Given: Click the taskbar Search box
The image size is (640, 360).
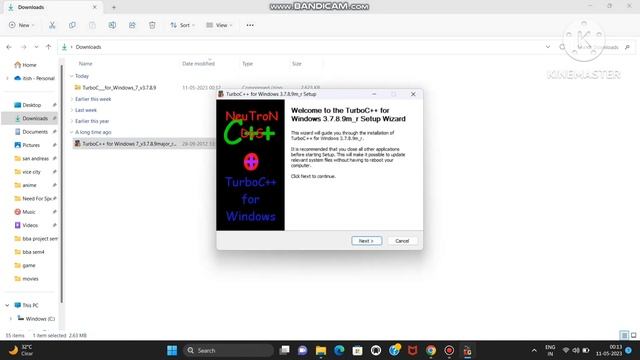Looking at the screenshot, I should pos(229,351).
